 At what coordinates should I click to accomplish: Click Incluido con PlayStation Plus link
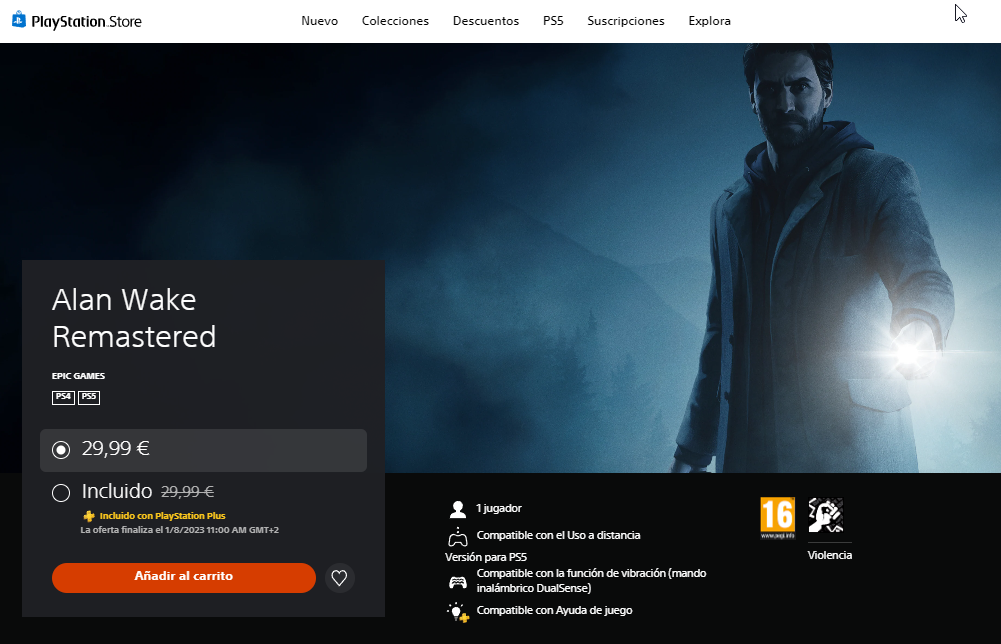coord(162,516)
